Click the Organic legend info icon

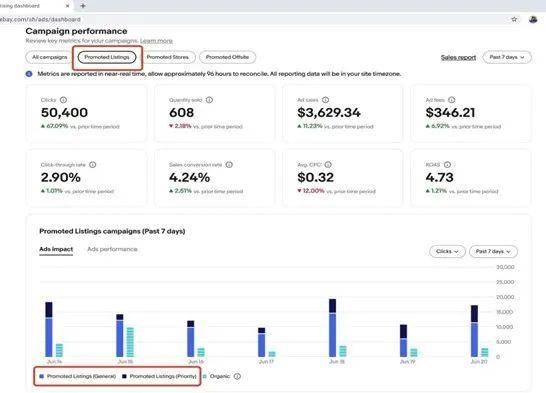[237, 376]
